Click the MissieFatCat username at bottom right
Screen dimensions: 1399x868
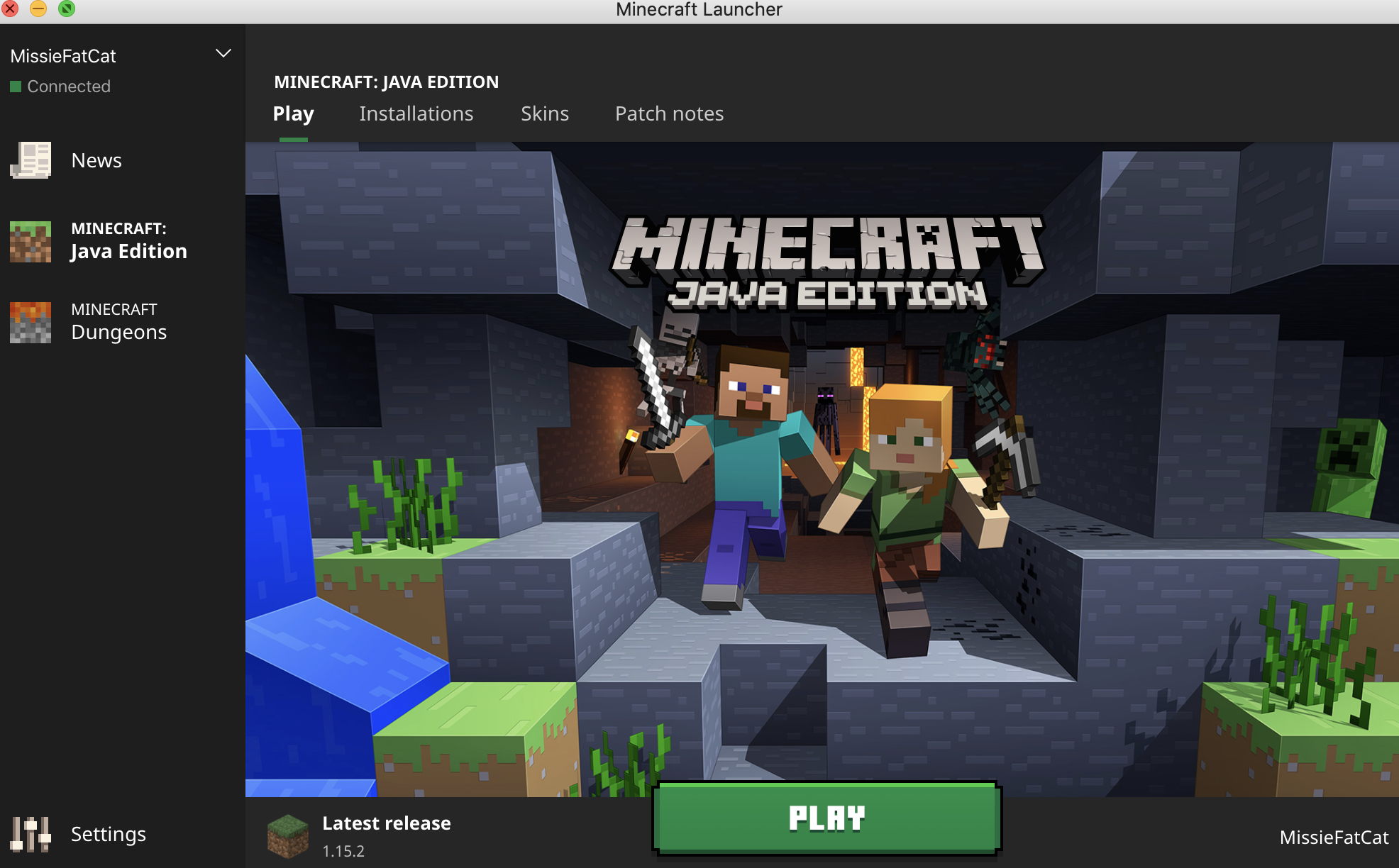pos(1334,838)
